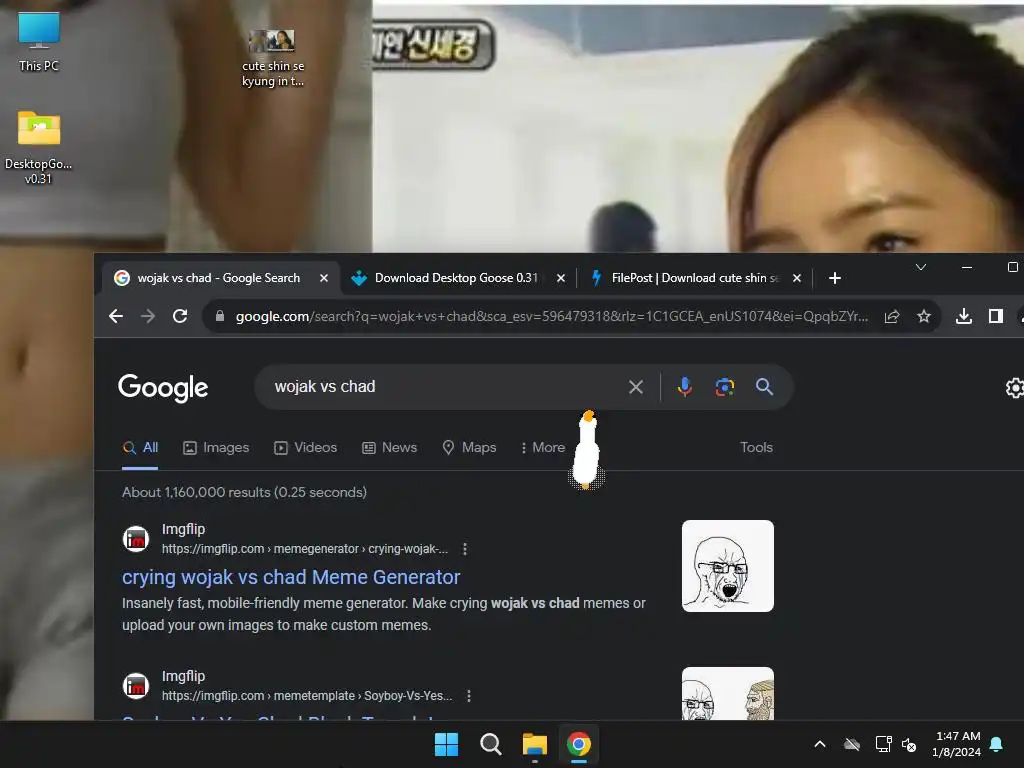Share this page with the share icon
Screen dimensions: 1024x768
point(892,317)
